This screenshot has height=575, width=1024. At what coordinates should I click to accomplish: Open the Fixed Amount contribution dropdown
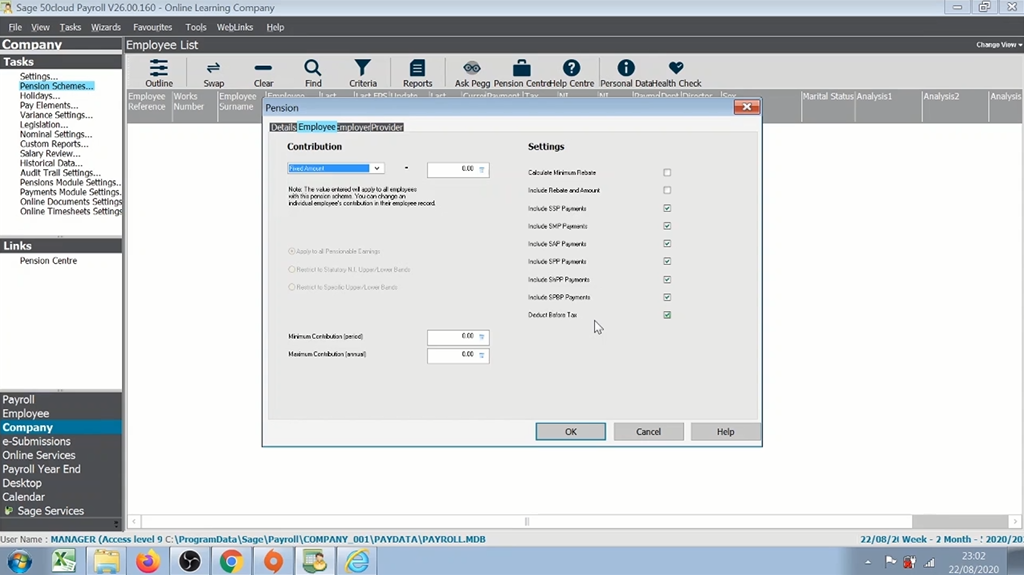[377, 168]
